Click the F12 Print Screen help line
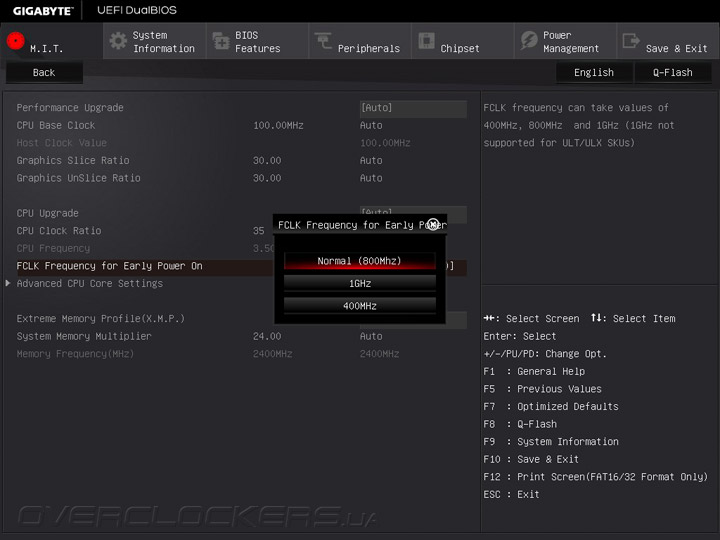 [x=596, y=477]
